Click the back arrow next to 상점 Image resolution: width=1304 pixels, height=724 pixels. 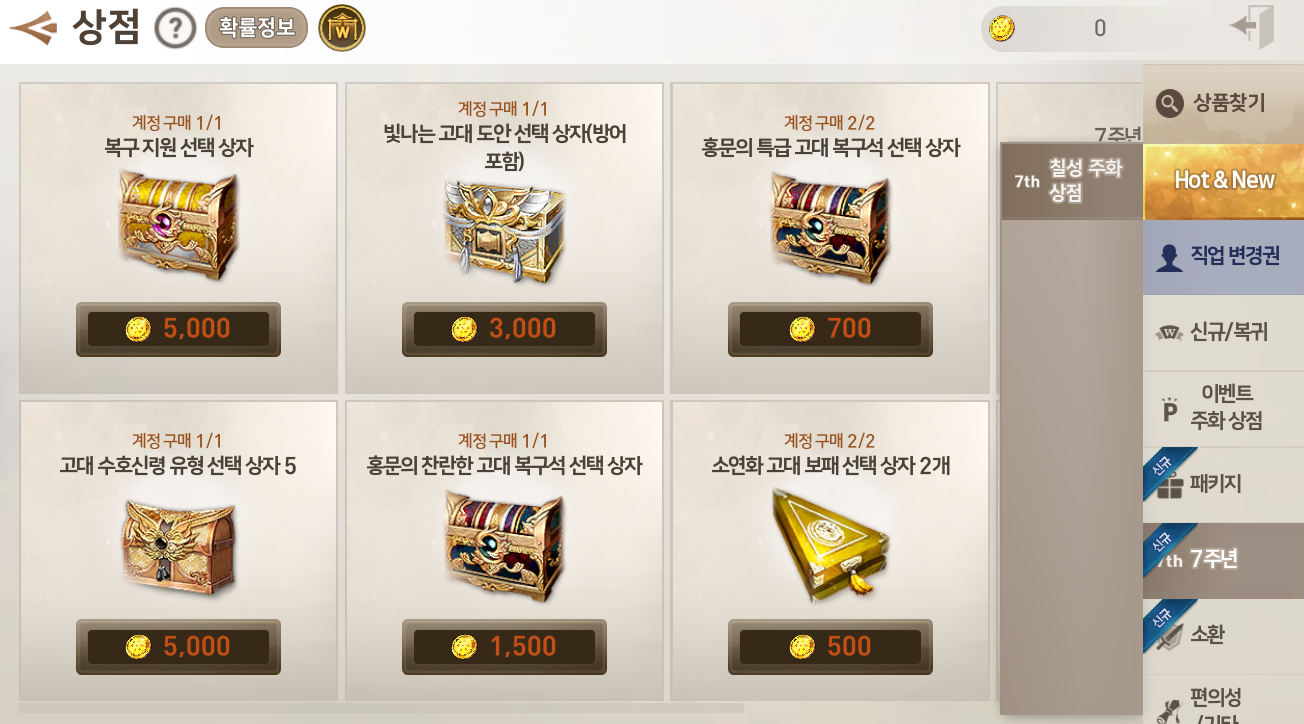click(33, 28)
